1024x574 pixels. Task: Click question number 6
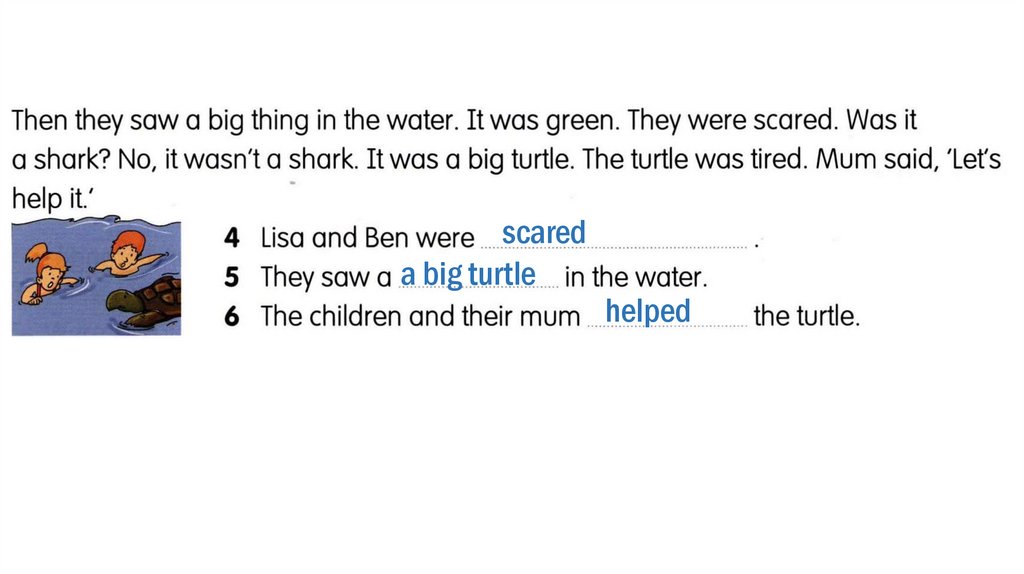click(x=232, y=316)
